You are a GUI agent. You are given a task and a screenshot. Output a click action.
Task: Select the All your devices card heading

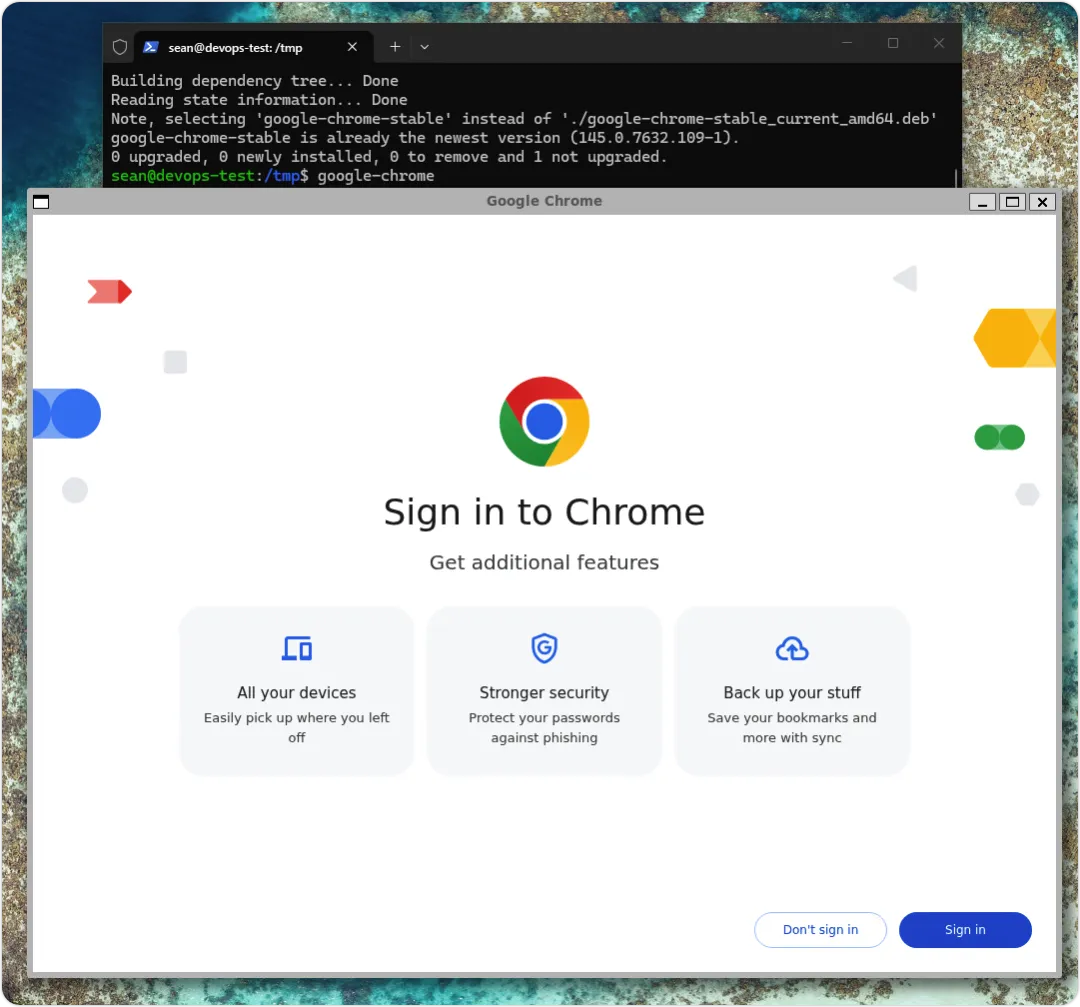coord(296,692)
